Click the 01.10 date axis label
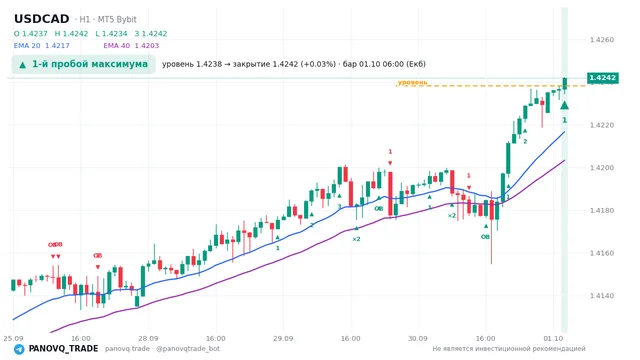 [553, 338]
